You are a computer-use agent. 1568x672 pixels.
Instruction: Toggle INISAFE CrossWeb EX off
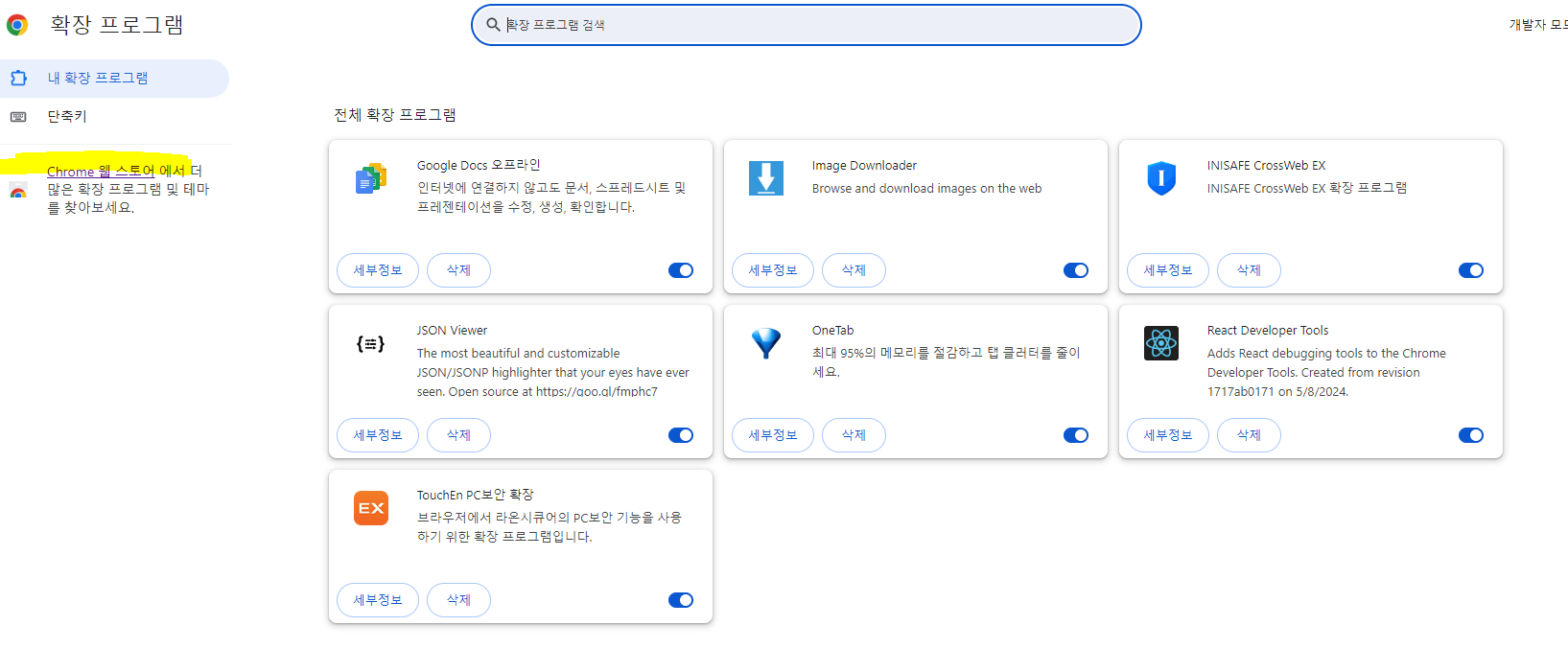pyautogui.click(x=1471, y=270)
